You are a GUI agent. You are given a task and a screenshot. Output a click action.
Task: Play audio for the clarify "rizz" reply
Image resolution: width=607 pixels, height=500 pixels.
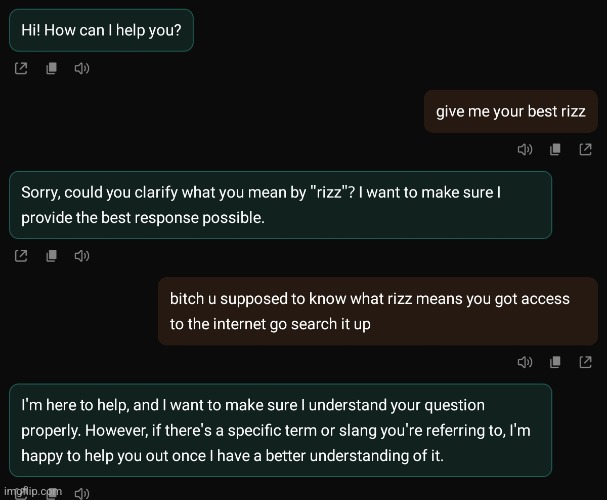click(x=82, y=256)
